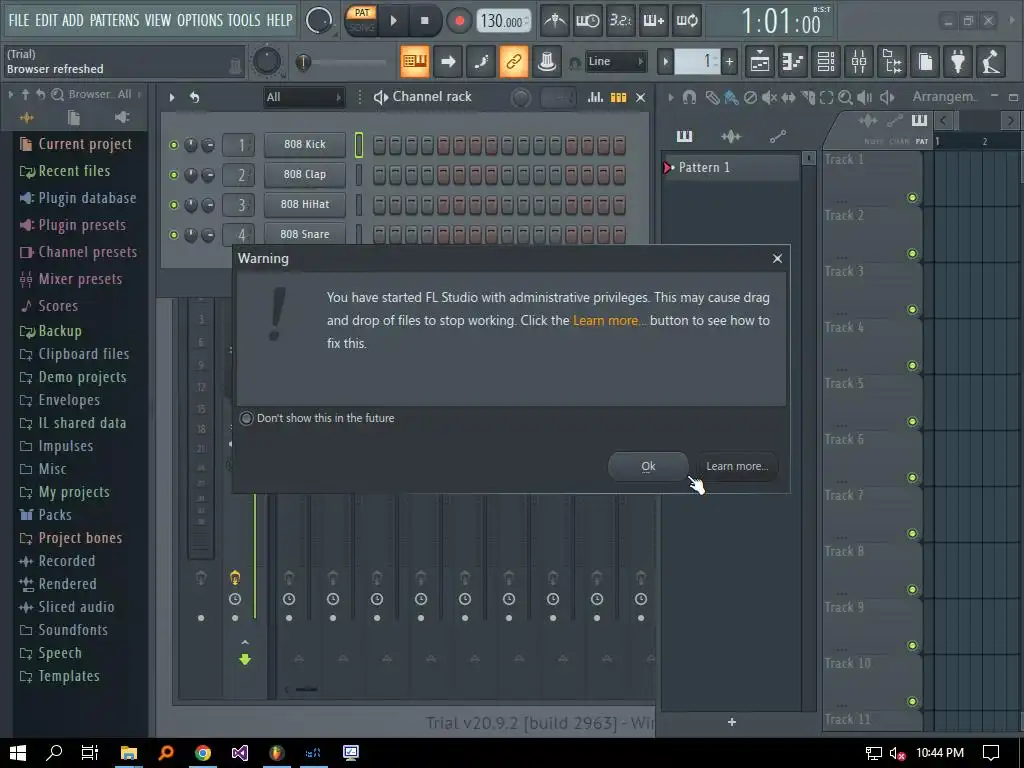This screenshot has width=1024, height=768.
Task: Check Don't show this in the future
Action: pos(246,418)
